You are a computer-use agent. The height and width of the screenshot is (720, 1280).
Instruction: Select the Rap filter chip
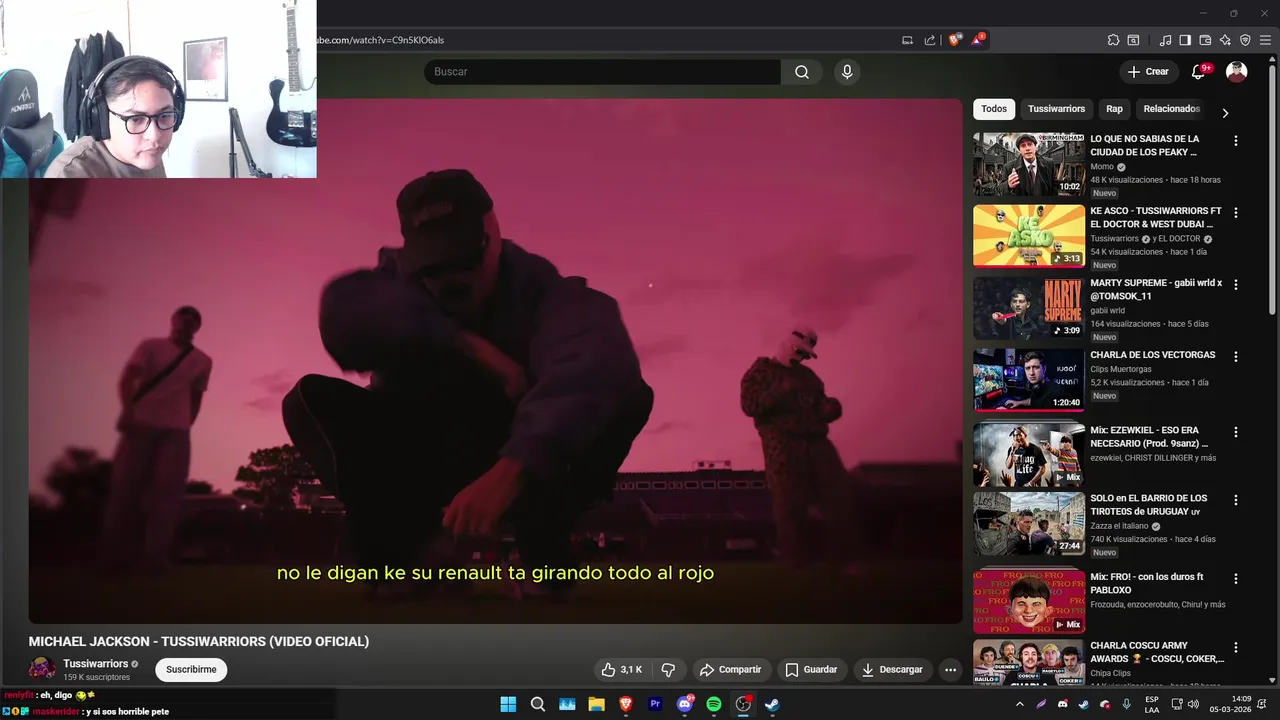pyautogui.click(x=1114, y=109)
